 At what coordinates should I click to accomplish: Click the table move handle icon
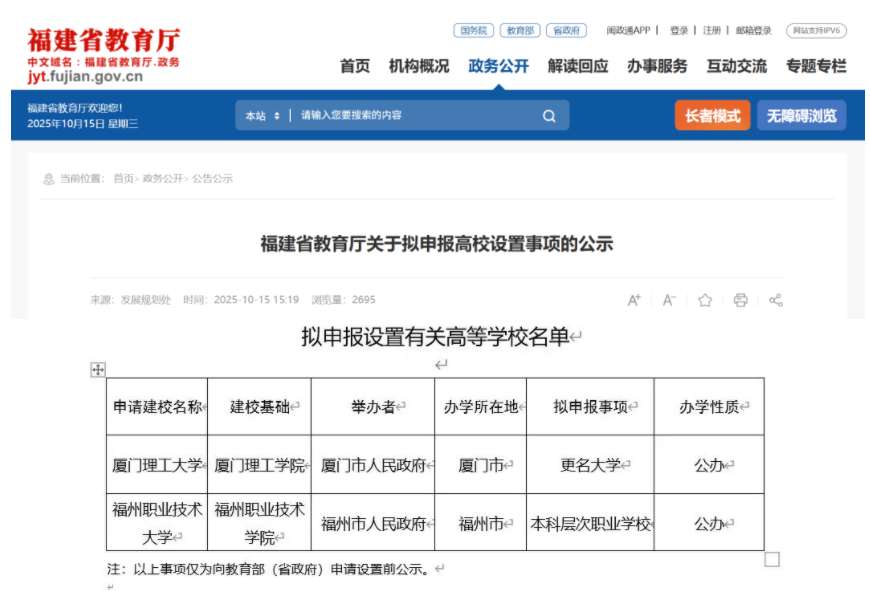pos(98,370)
